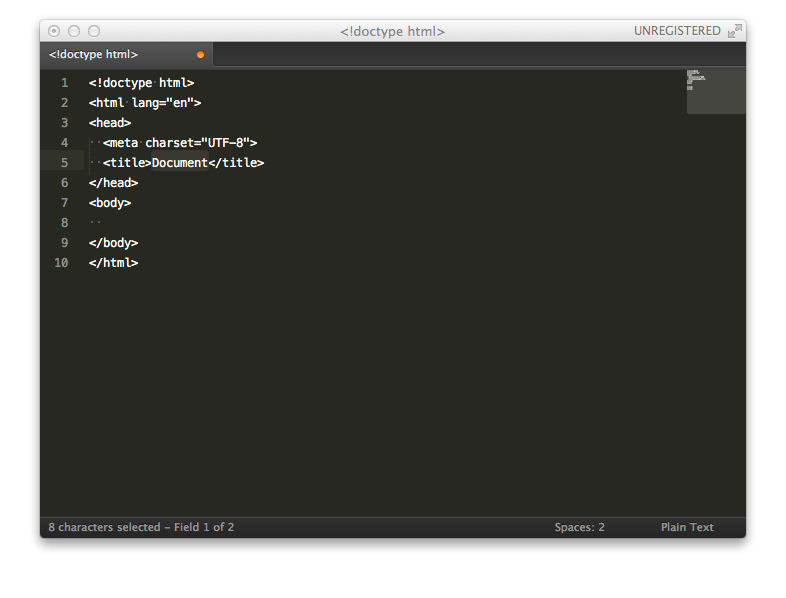Screen dimensions: 786x598
Task: Click the '<meta charset="UTF-8">' line
Action: pyautogui.click(x=180, y=143)
